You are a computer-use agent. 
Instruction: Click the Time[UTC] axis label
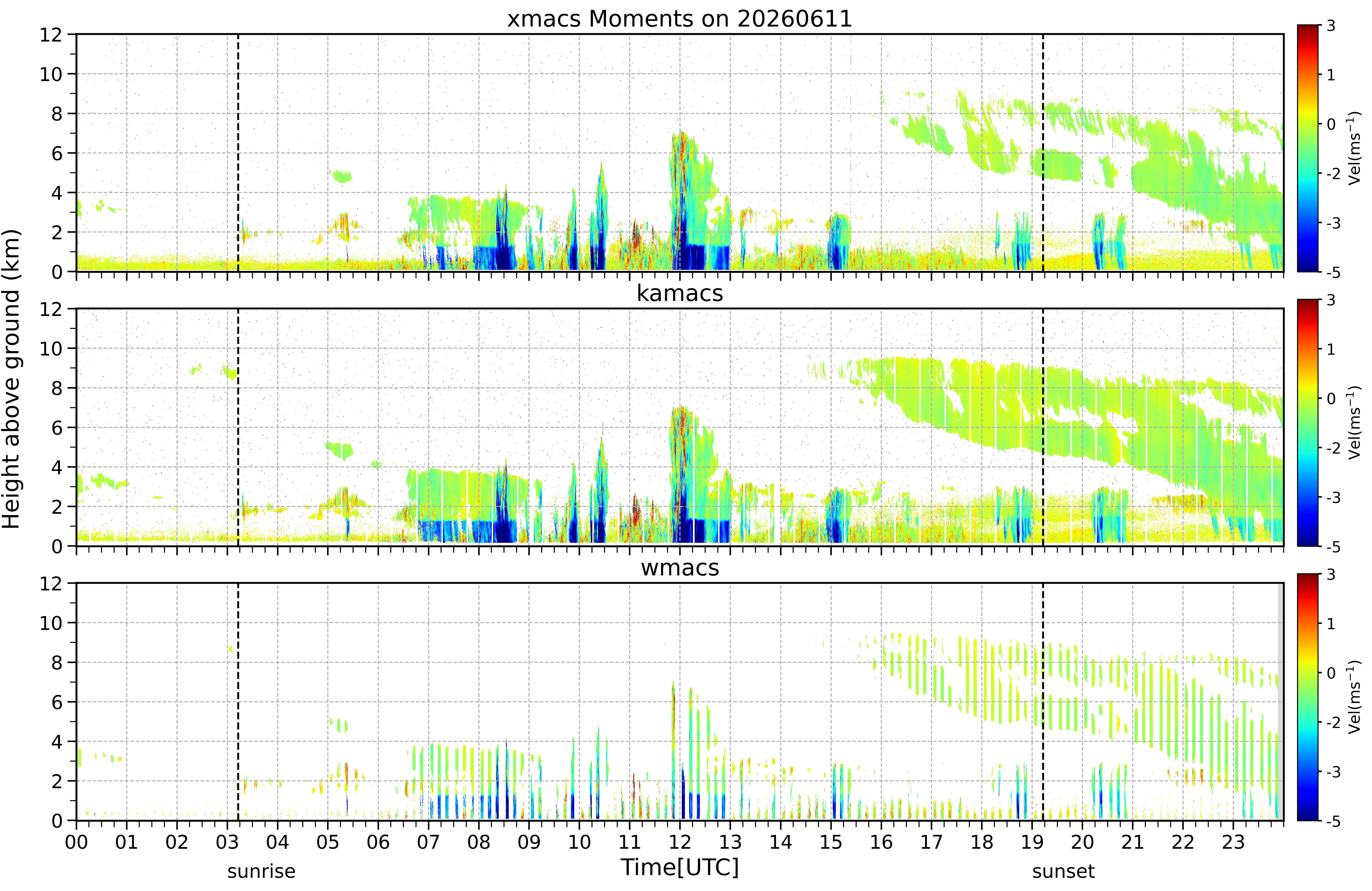point(680,867)
